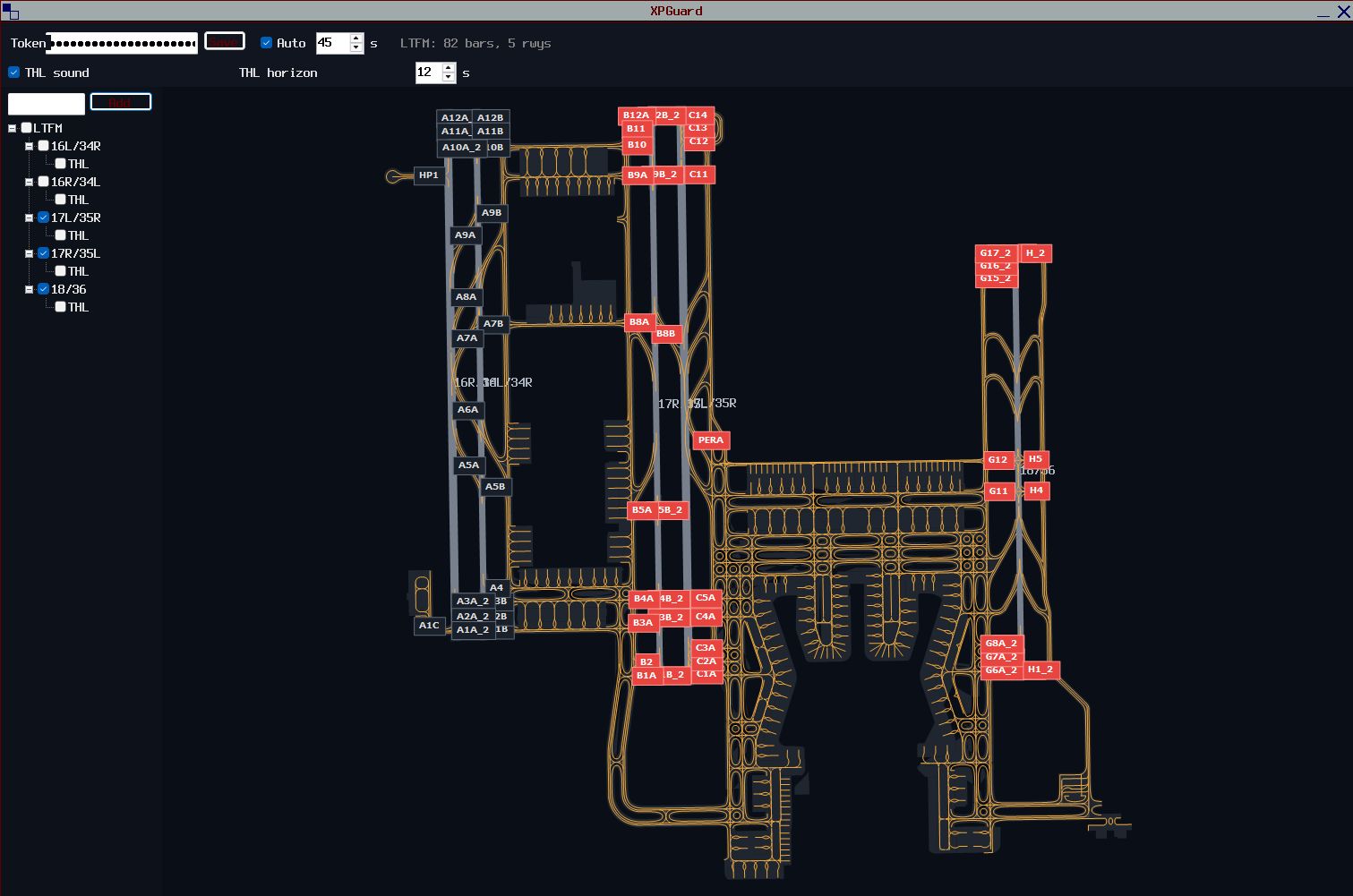Viewport: 1353px width, 896px height.
Task: Select the A9A stop bar marker
Action: (466, 235)
